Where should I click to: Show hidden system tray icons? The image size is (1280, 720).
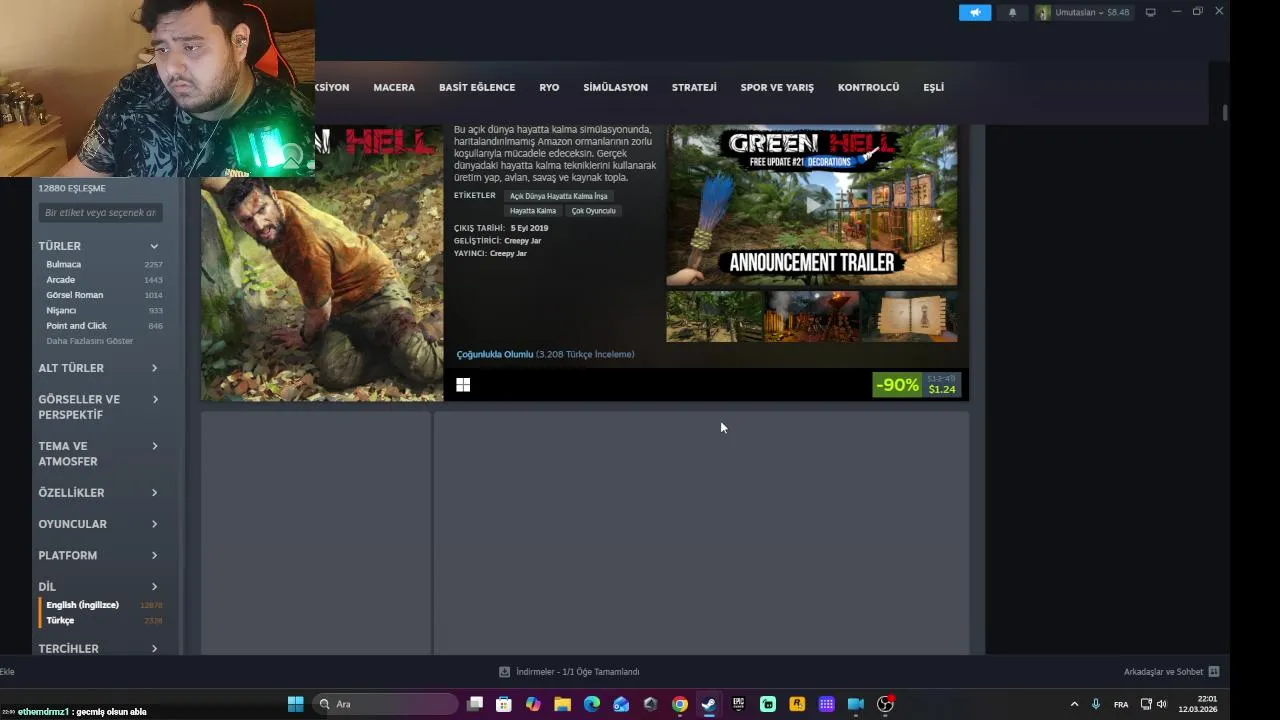click(1075, 704)
